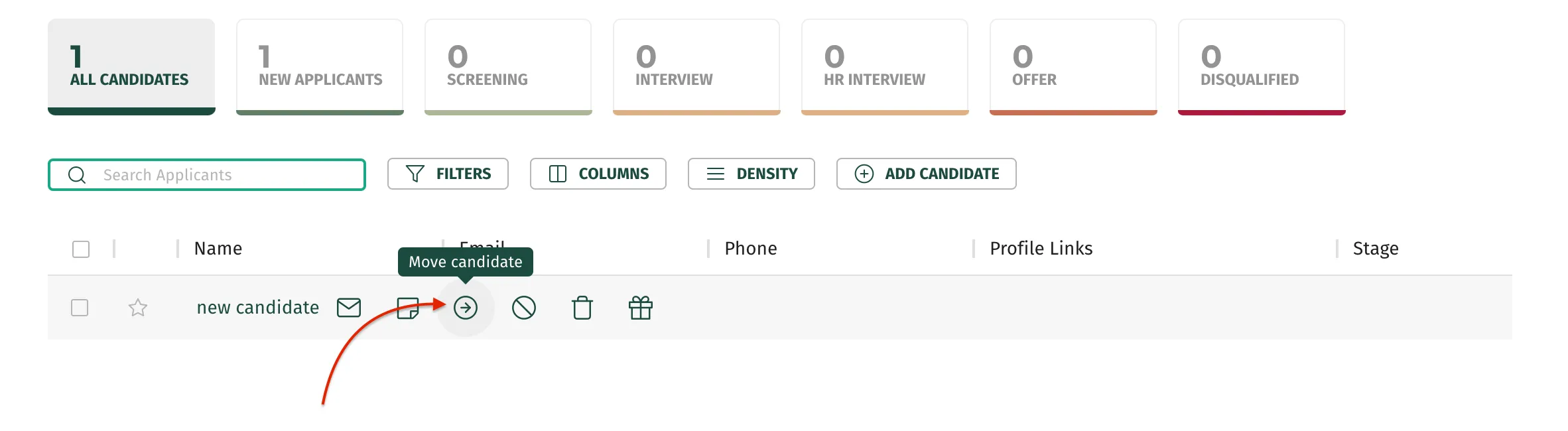Viewport: 1568px width, 431px height.
Task: Delete candidate with the trash icon
Action: coord(582,308)
